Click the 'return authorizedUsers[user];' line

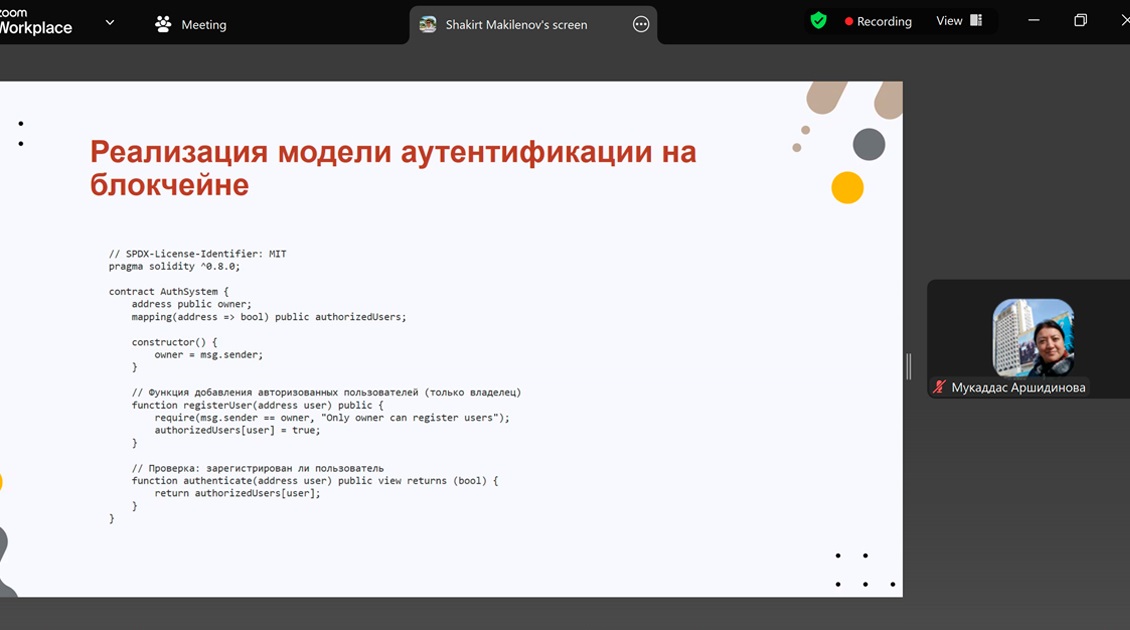[x=237, y=493]
